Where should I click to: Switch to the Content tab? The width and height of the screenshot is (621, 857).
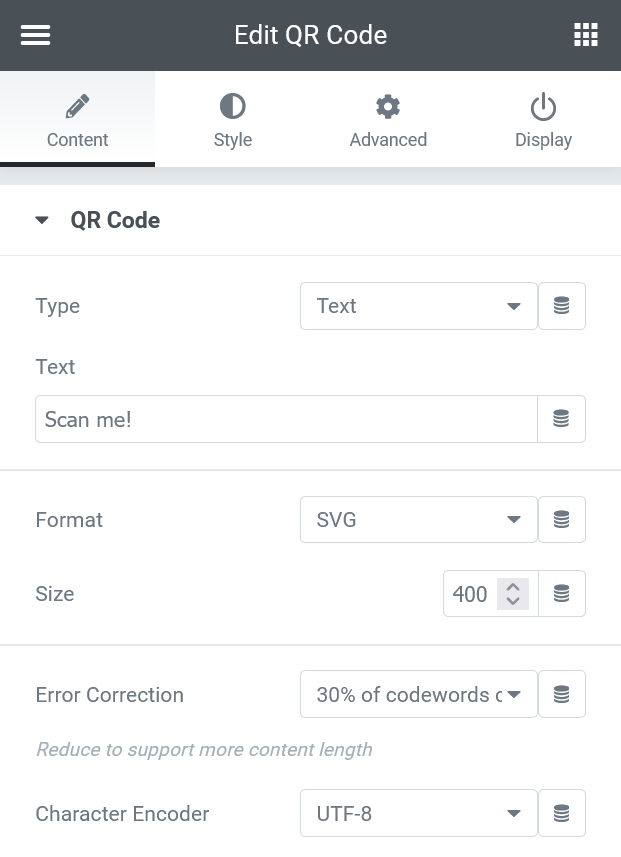pos(77,119)
